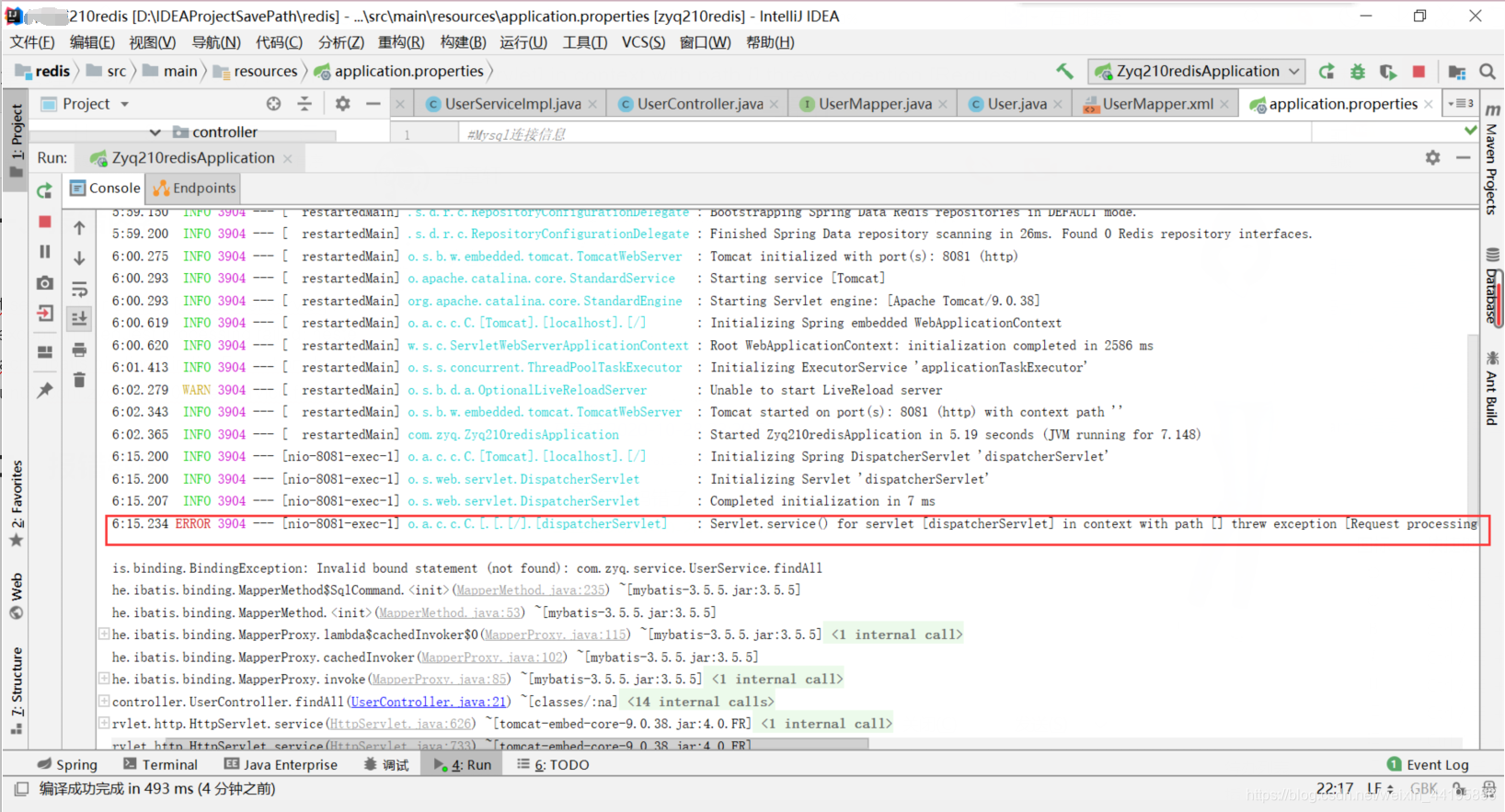The height and width of the screenshot is (812, 1505).
Task: Collapse all in the Project panel
Action: [304, 104]
